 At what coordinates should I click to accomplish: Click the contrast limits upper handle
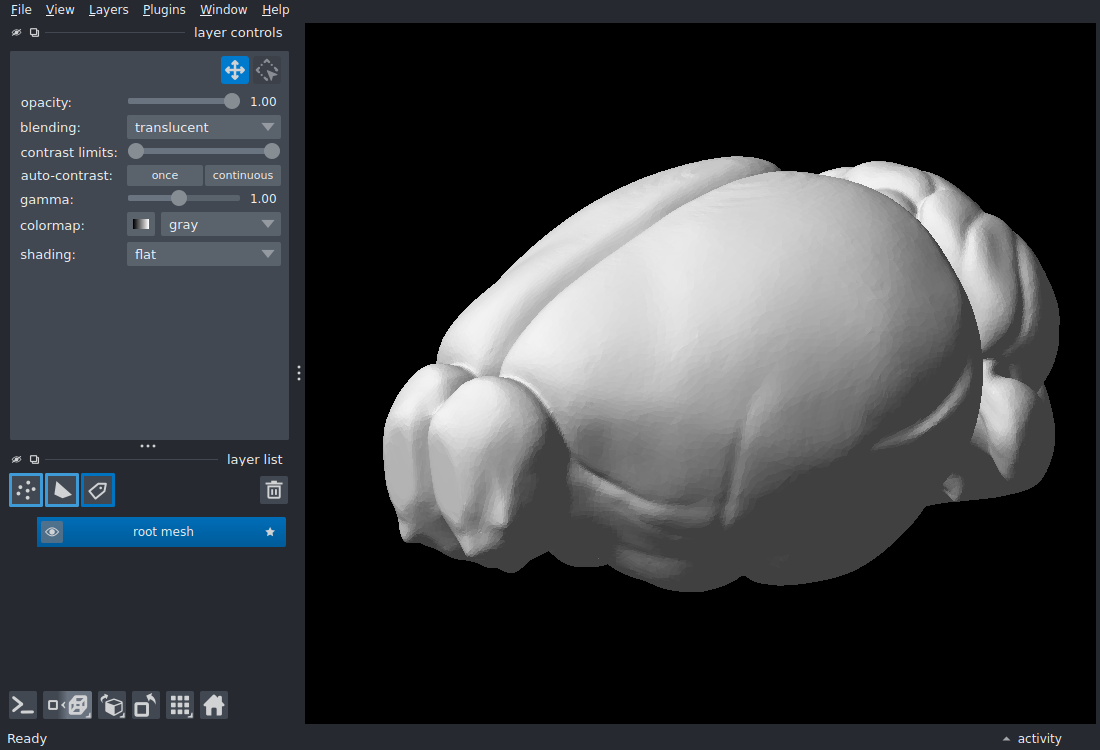[x=271, y=151]
